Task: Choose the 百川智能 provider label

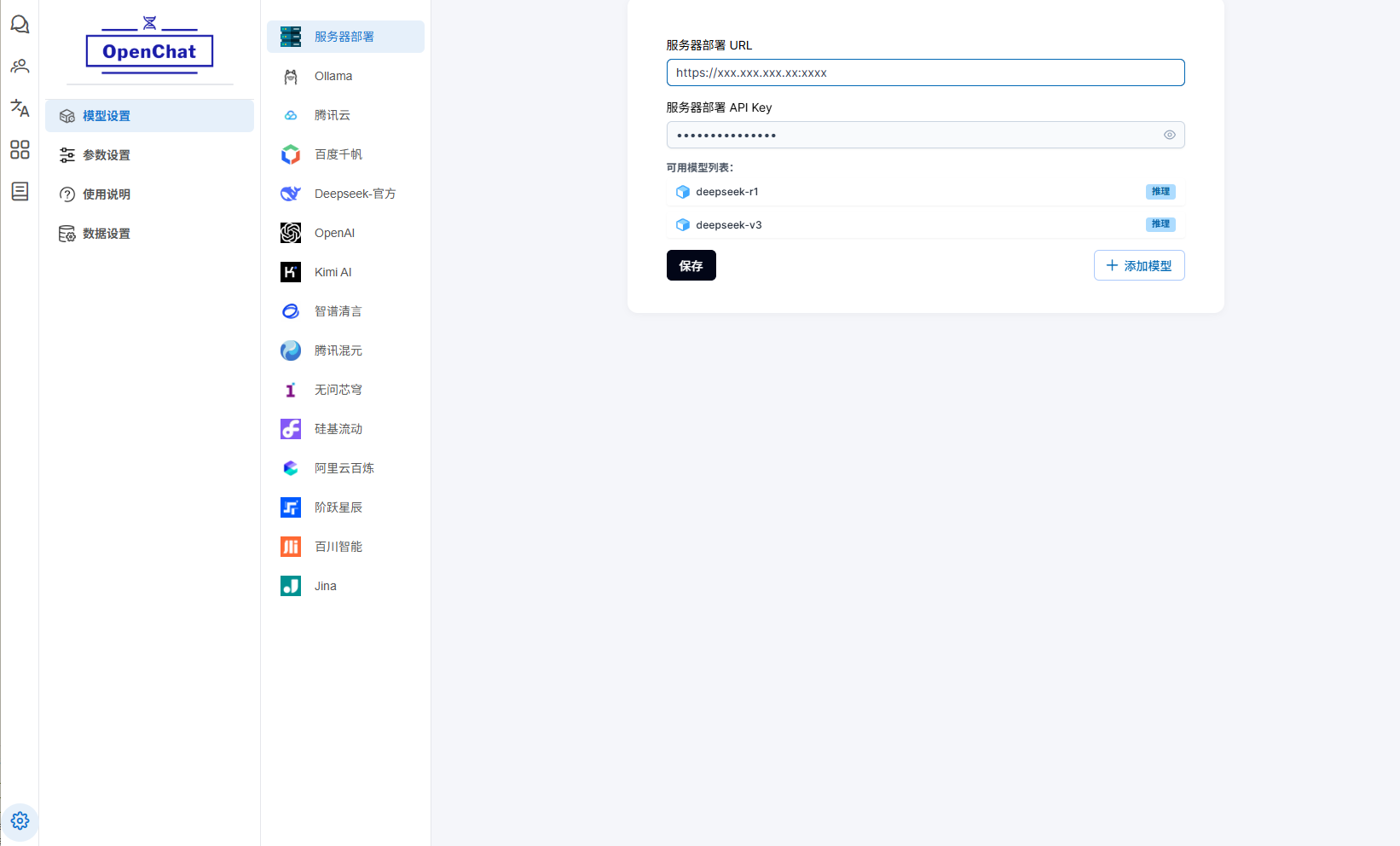Action: tap(338, 547)
